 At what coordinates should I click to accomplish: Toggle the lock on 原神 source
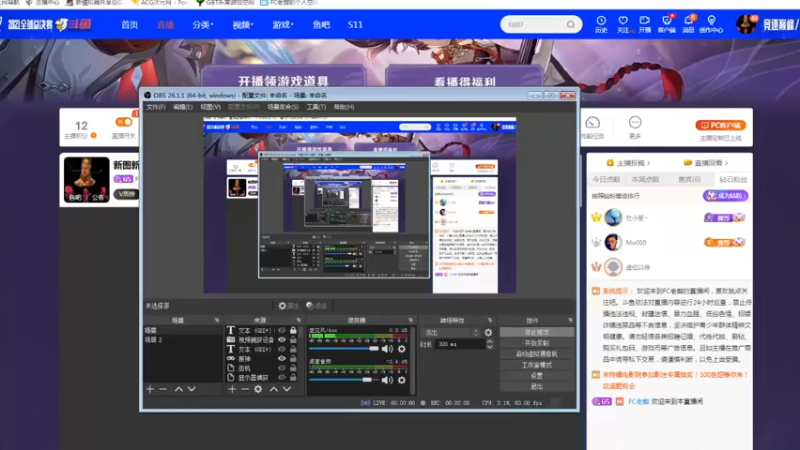(293, 359)
